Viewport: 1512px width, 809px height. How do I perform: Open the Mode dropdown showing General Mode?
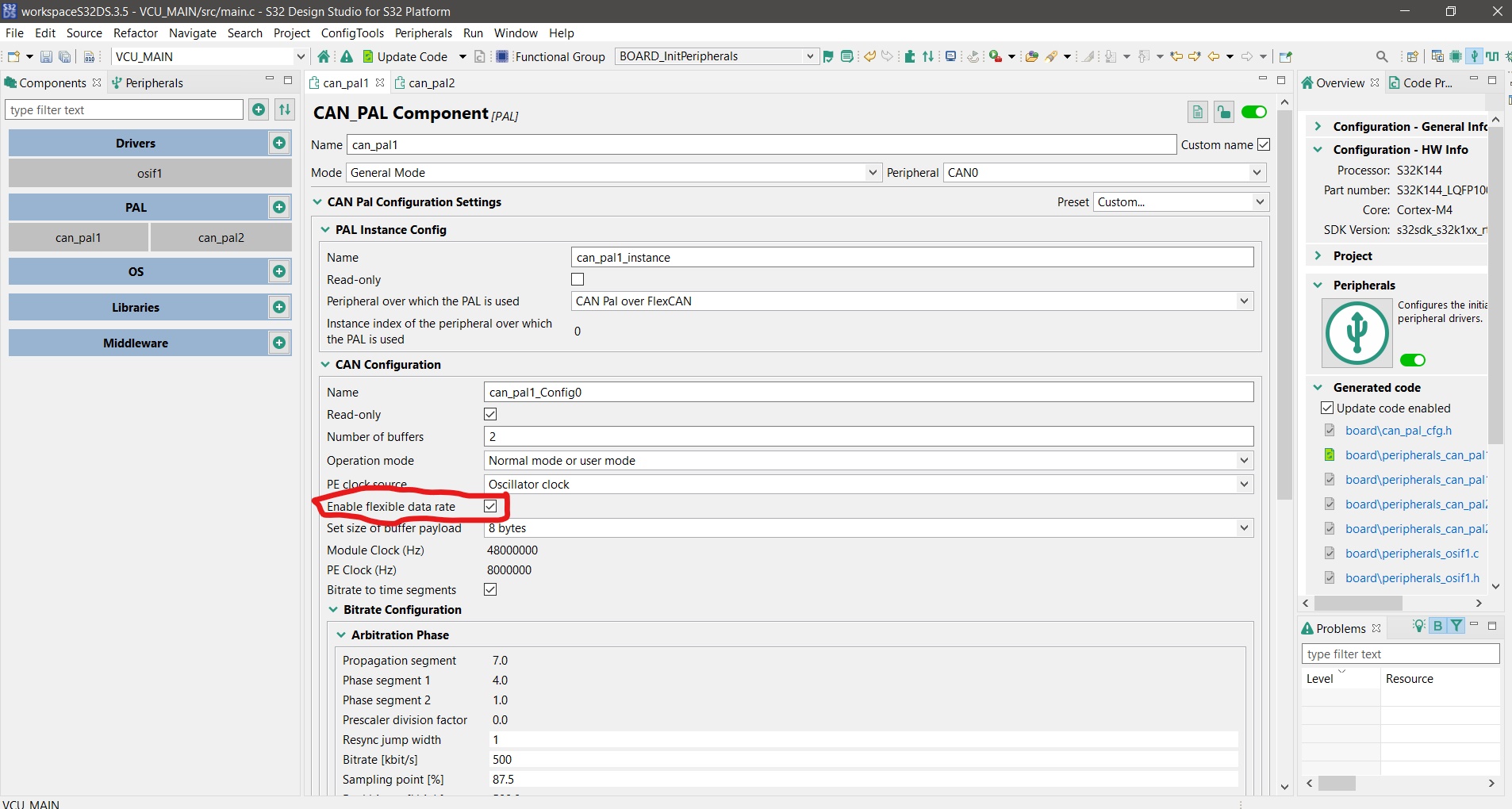[871, 172]
